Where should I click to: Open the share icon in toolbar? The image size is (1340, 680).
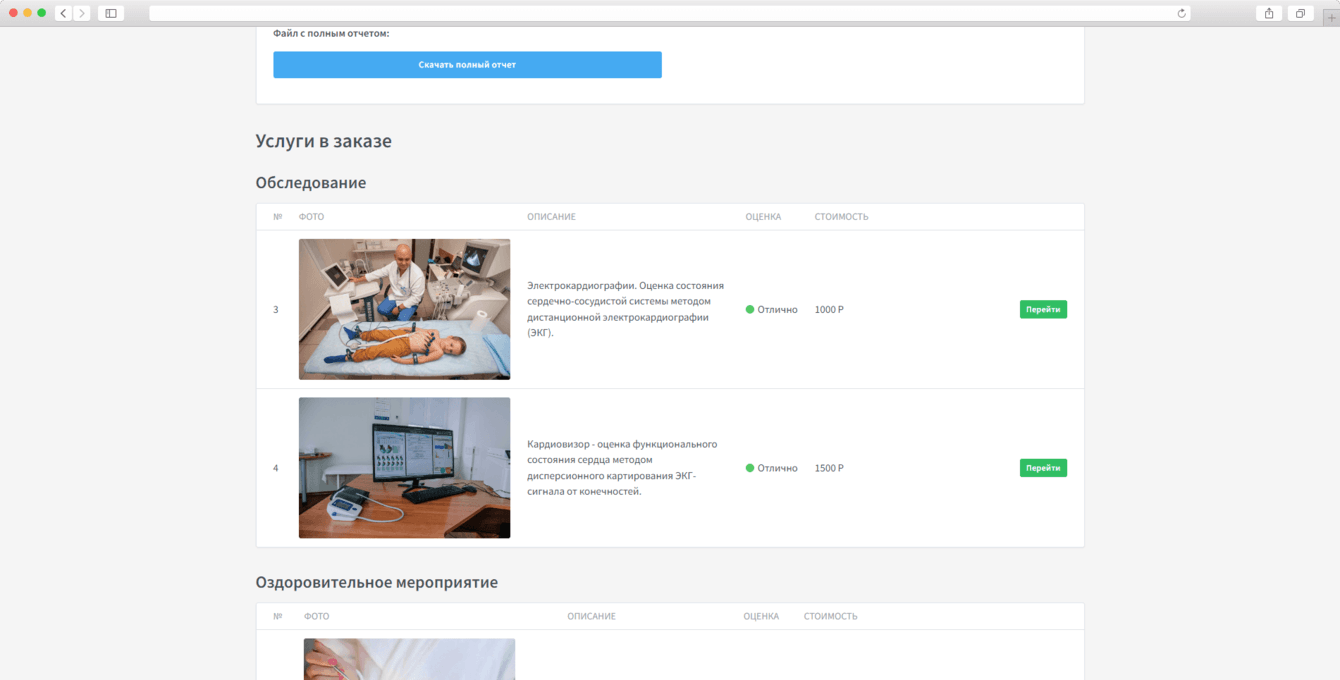click(x=1269, y=13)
